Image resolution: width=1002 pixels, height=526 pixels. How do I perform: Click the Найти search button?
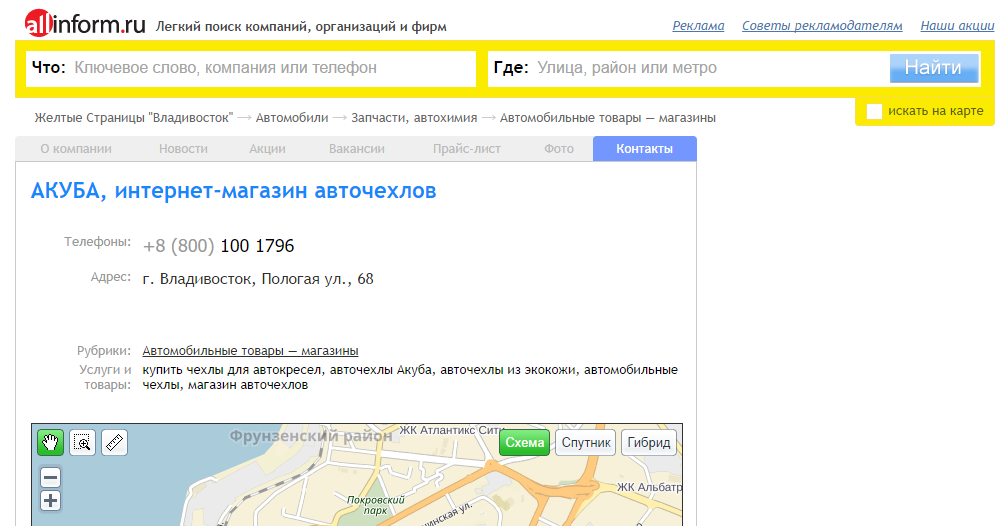(934, 68)
